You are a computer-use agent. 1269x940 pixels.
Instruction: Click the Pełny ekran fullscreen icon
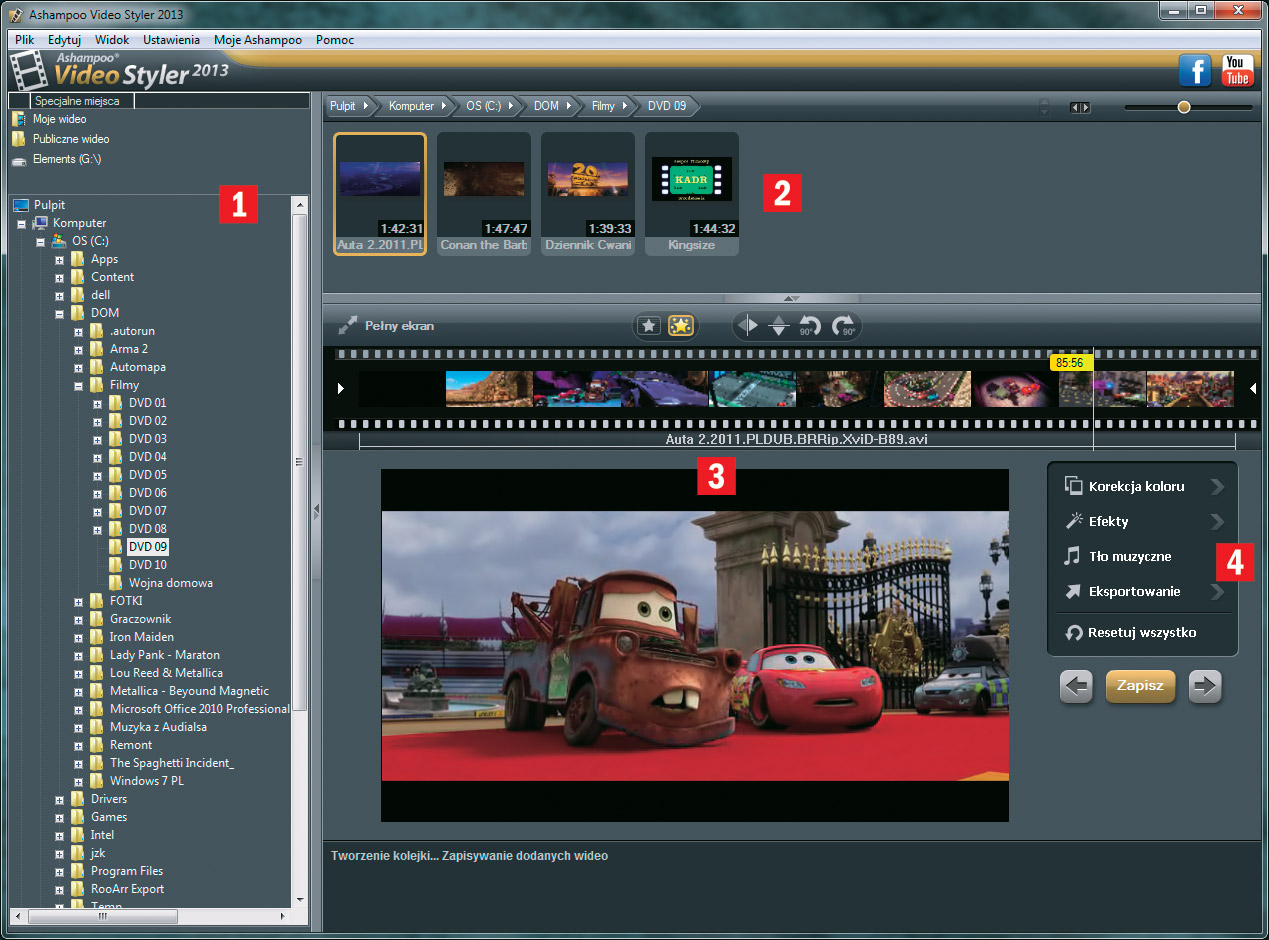click(x=349, y=326)
